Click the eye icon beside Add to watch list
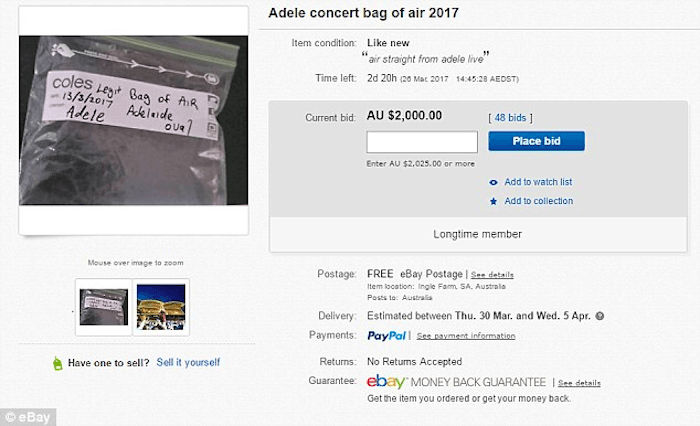This screenshot has height=426, width=700. 494,182
